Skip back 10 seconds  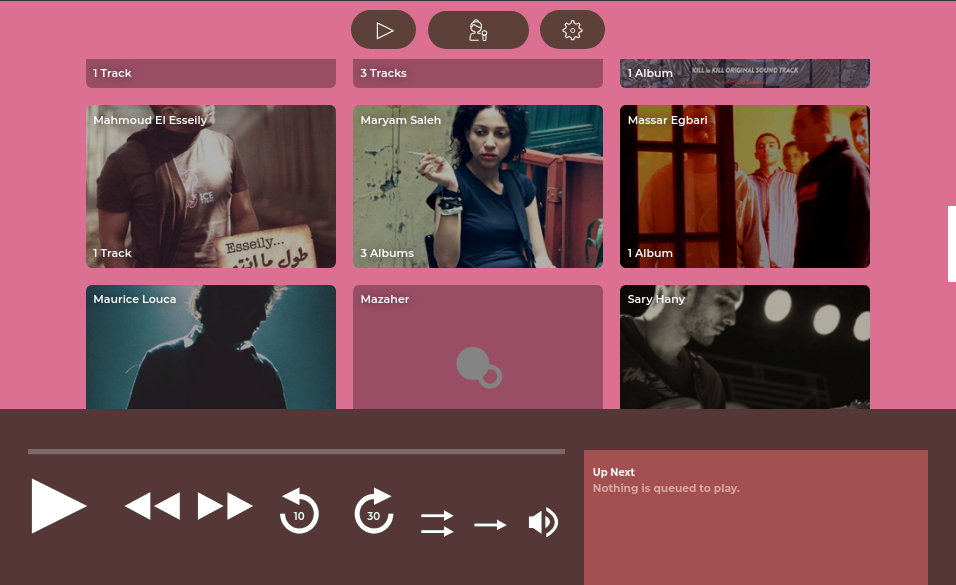coord(298,511)
